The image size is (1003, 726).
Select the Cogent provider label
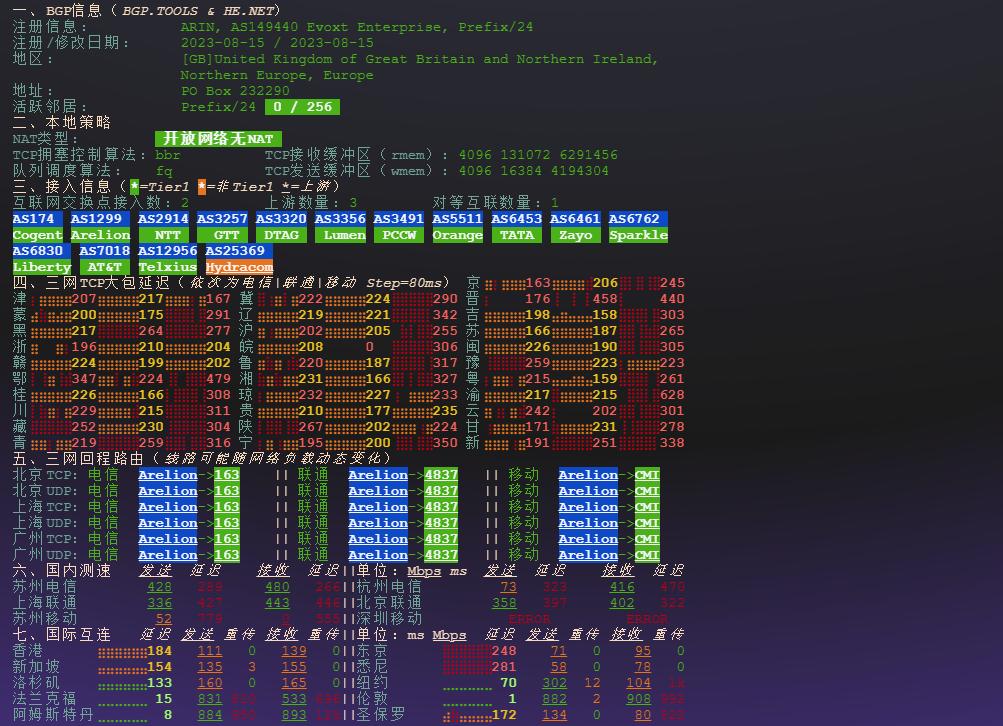click(x=37, y=235)
